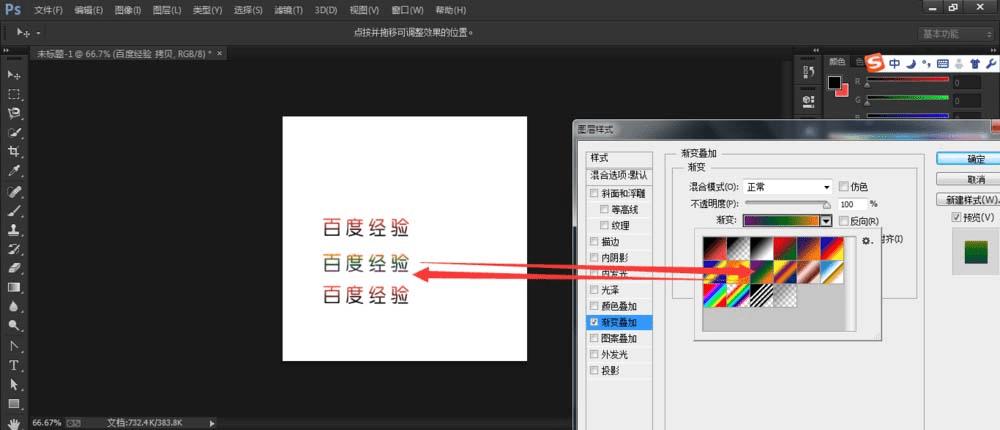Select the Rectangle shape tool
The image size is (1000, 430).
[x=14, y=404]
